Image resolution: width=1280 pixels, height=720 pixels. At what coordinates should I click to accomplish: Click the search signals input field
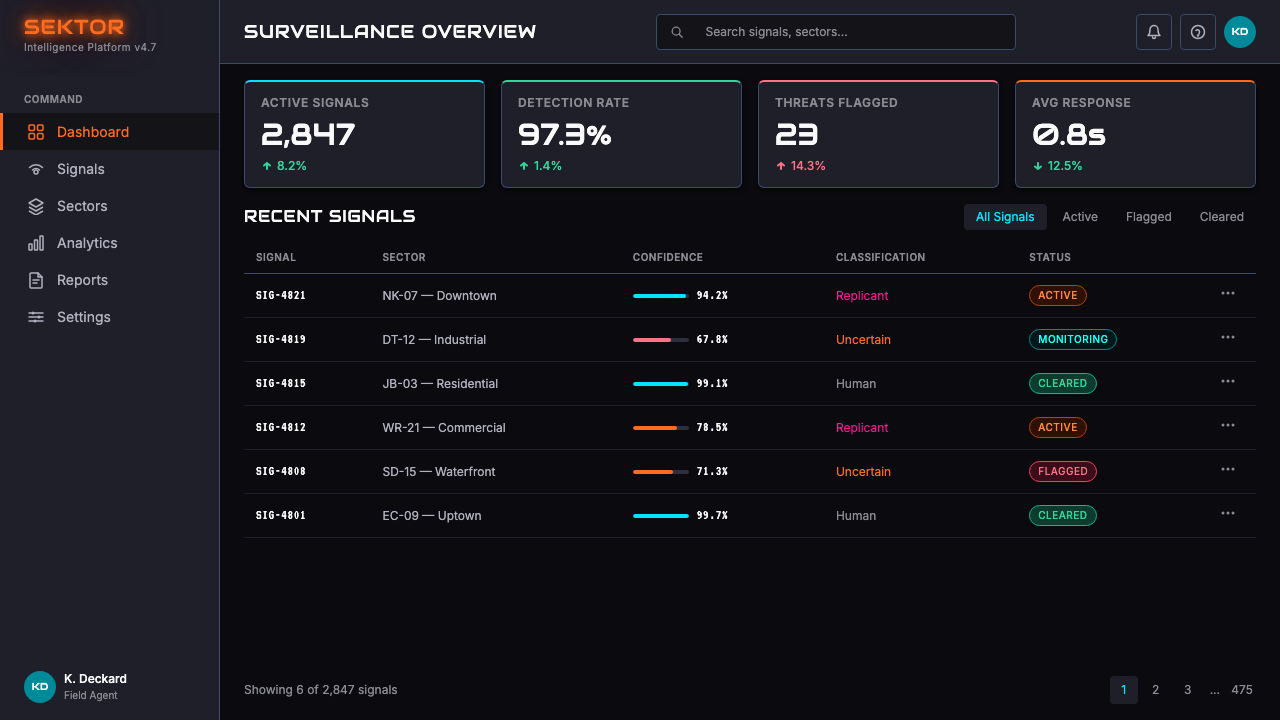(x=836, y=32)
